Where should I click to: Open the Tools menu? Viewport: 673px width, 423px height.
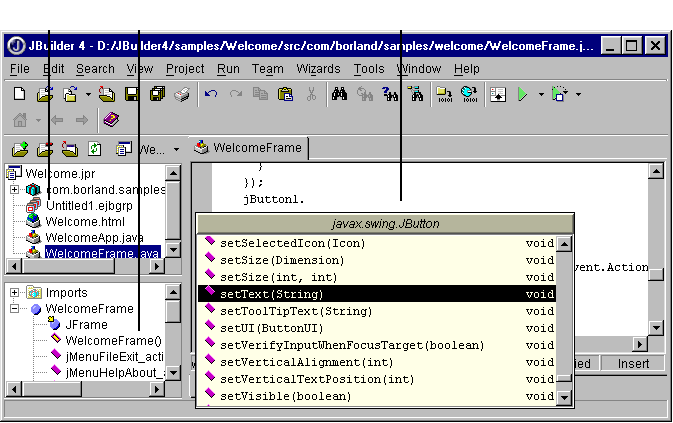[369, 69]
